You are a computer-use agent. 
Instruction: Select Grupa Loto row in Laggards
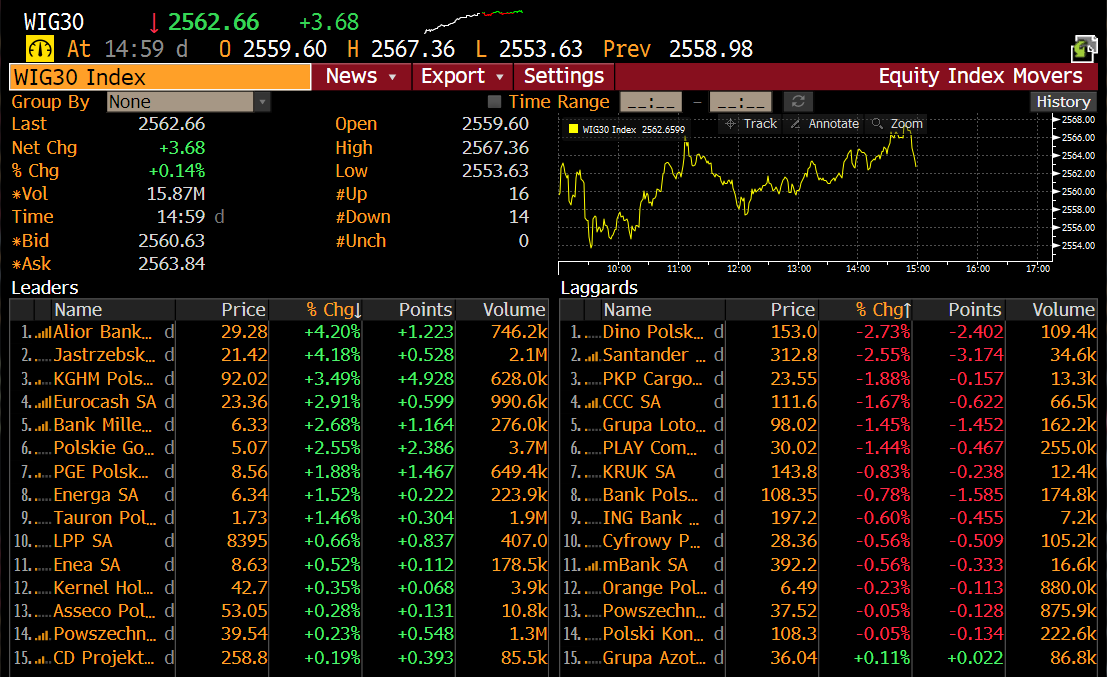click(x=829, y=425)
